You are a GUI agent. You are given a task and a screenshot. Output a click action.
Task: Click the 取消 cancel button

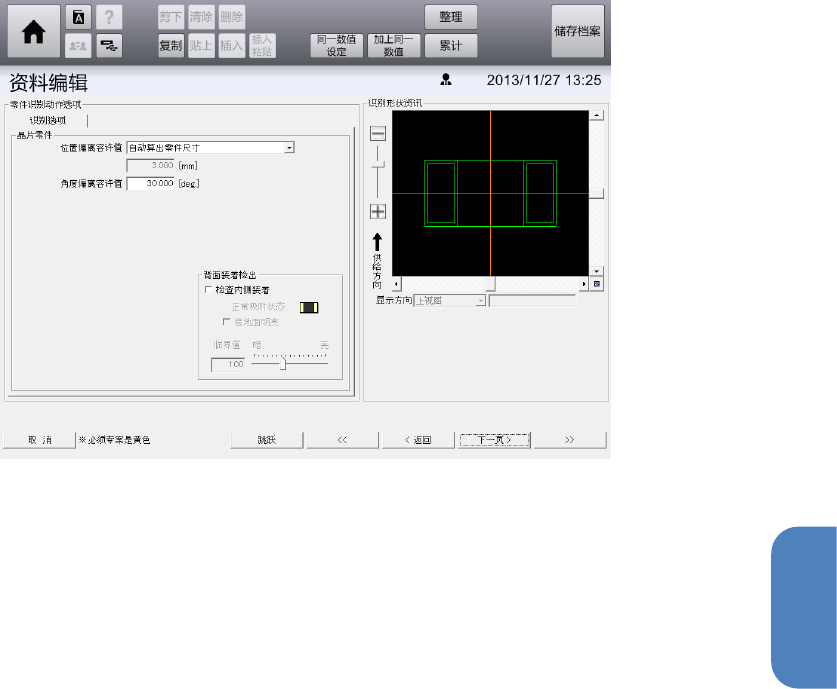pyautogui.click(x=40, y=440)
